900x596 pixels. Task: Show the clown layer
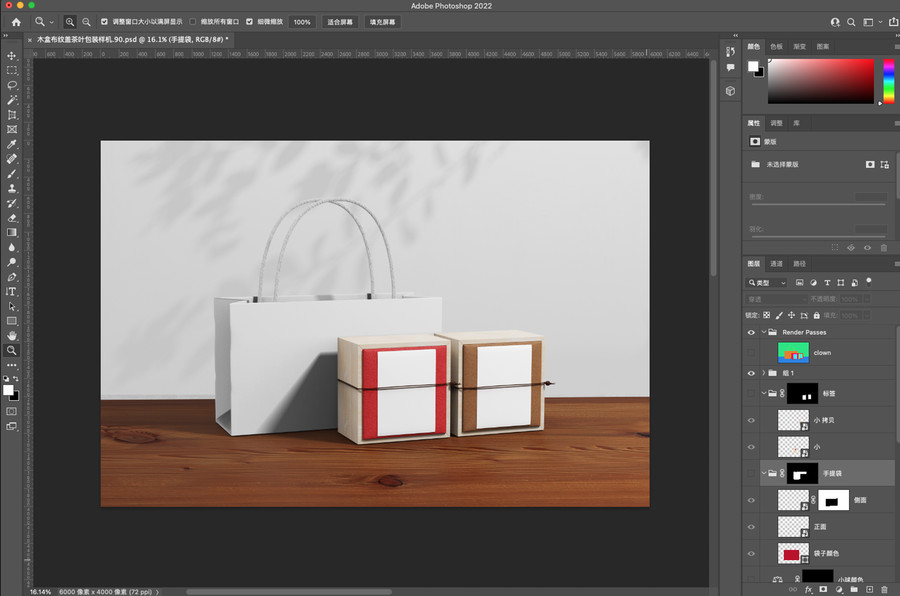coord(751,353)
